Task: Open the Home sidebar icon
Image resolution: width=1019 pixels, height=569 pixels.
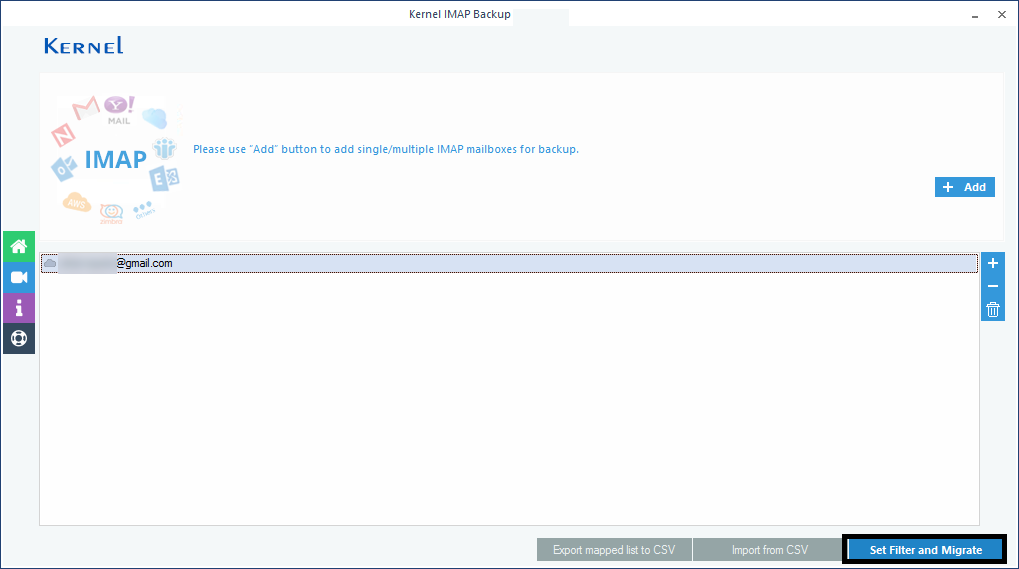Action: pos(19,247)
